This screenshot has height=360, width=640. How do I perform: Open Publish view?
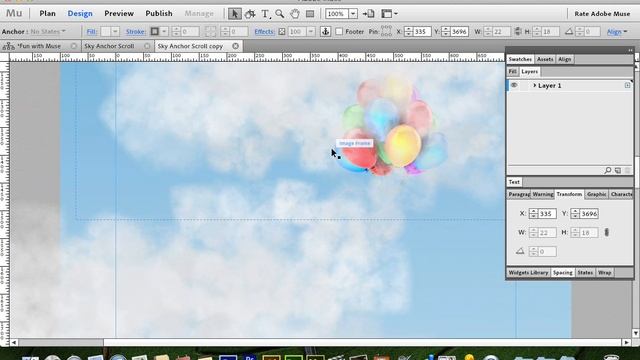[159, 13]
